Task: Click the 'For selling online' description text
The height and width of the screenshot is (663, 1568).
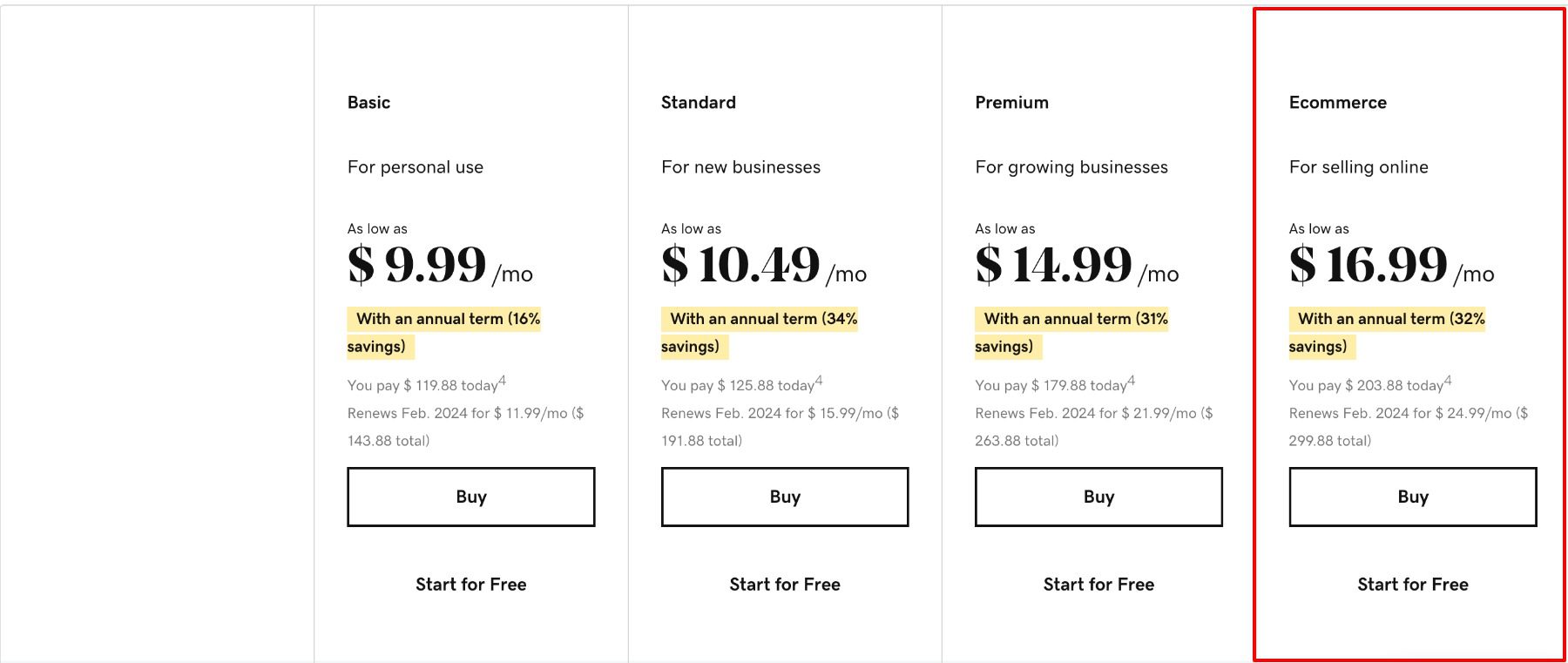Action: 1358,166
